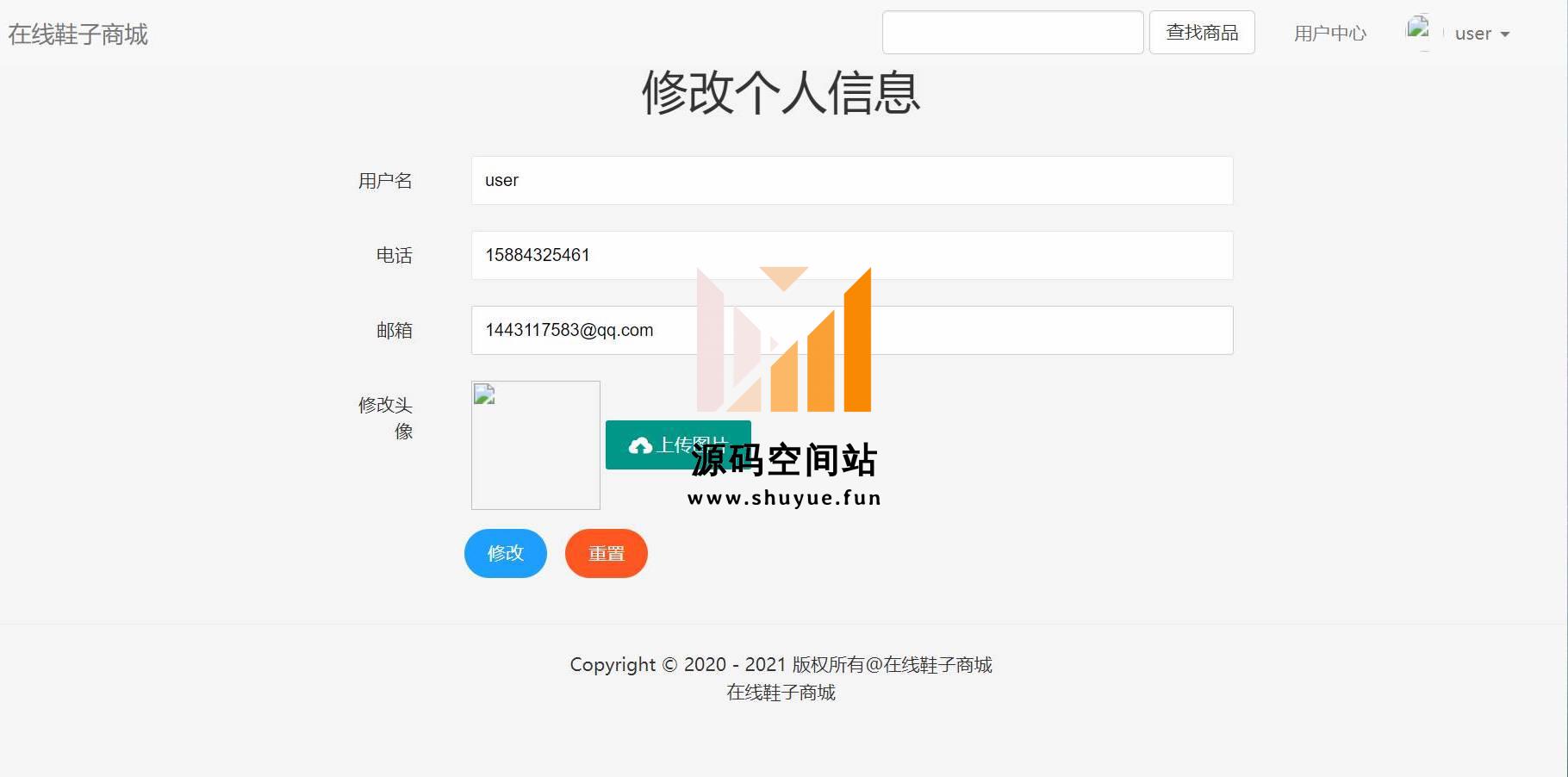The image size is (1568, 777).
Task: Click the product search input field
Action: tap(1013, 33)
